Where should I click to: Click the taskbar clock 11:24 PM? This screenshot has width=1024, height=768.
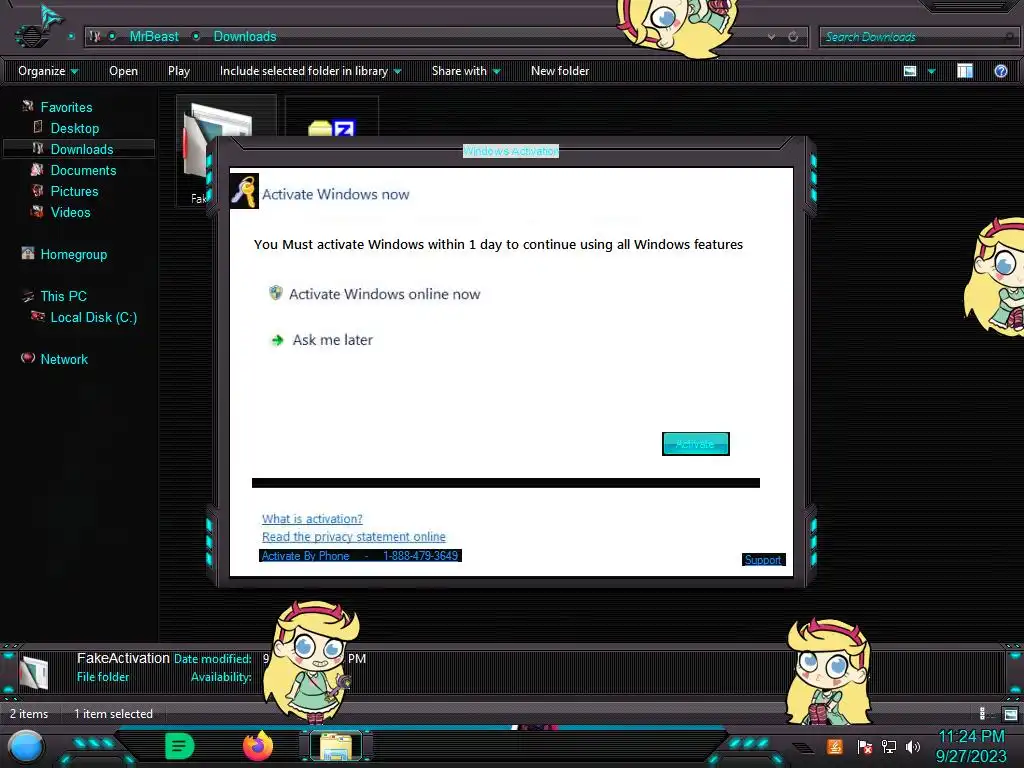tap(971, 737)
